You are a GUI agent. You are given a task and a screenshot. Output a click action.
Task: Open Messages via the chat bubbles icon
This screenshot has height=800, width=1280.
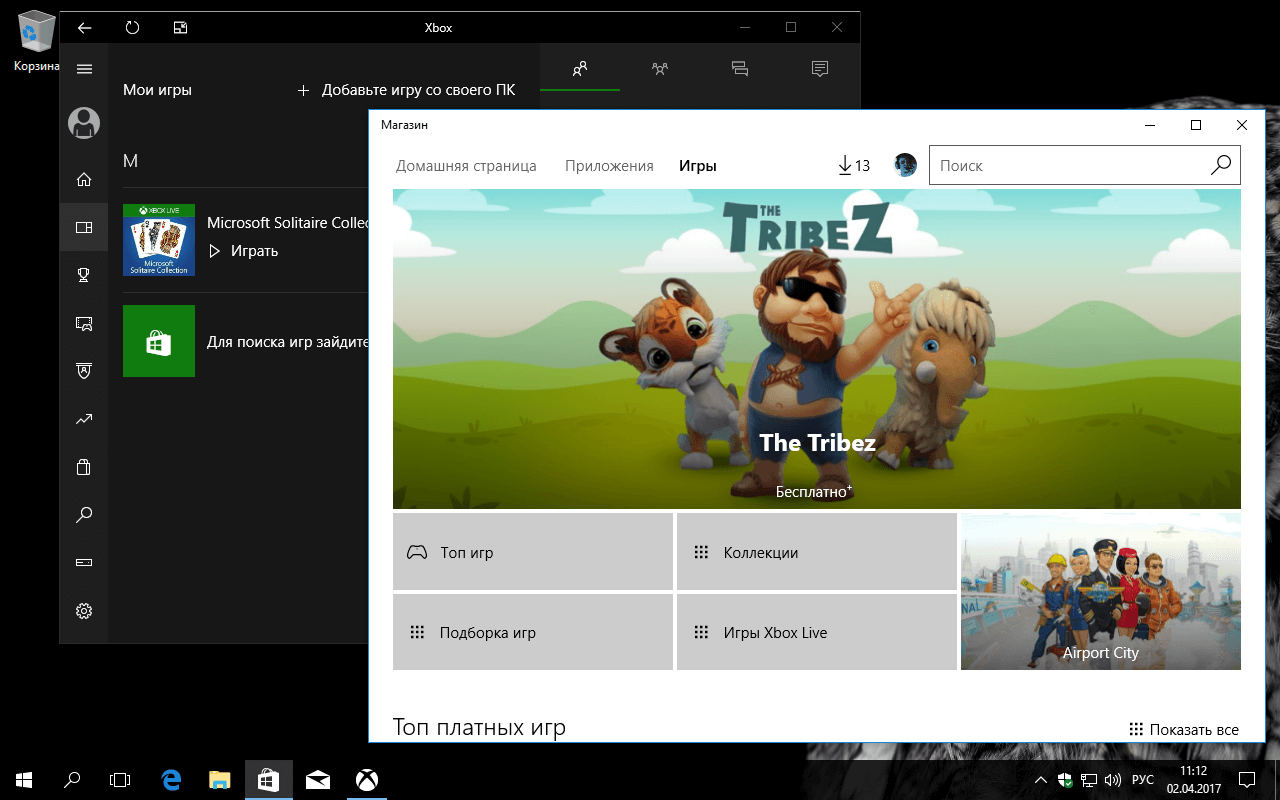[x=739, y=68]
